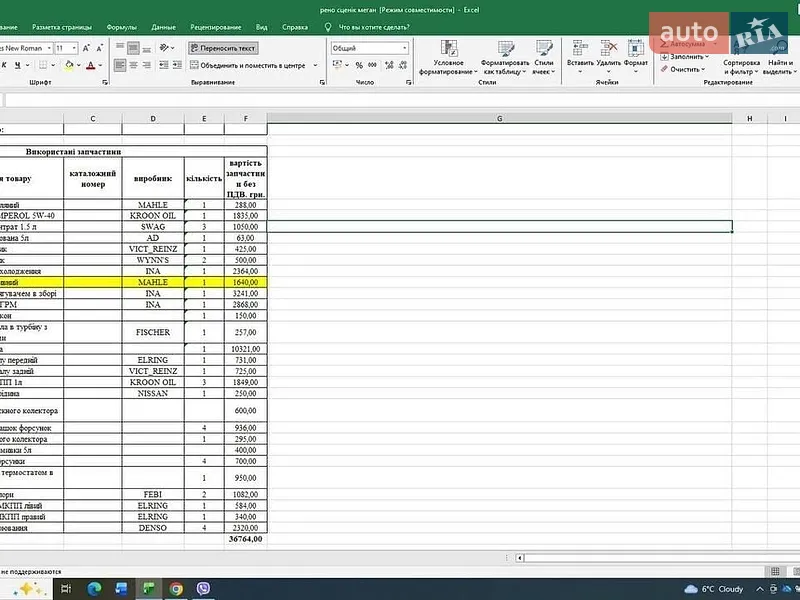Image resolution: width=800 pixels, height=600 pixels.
Task: Switch to the Справка tab
Action: 295,27
